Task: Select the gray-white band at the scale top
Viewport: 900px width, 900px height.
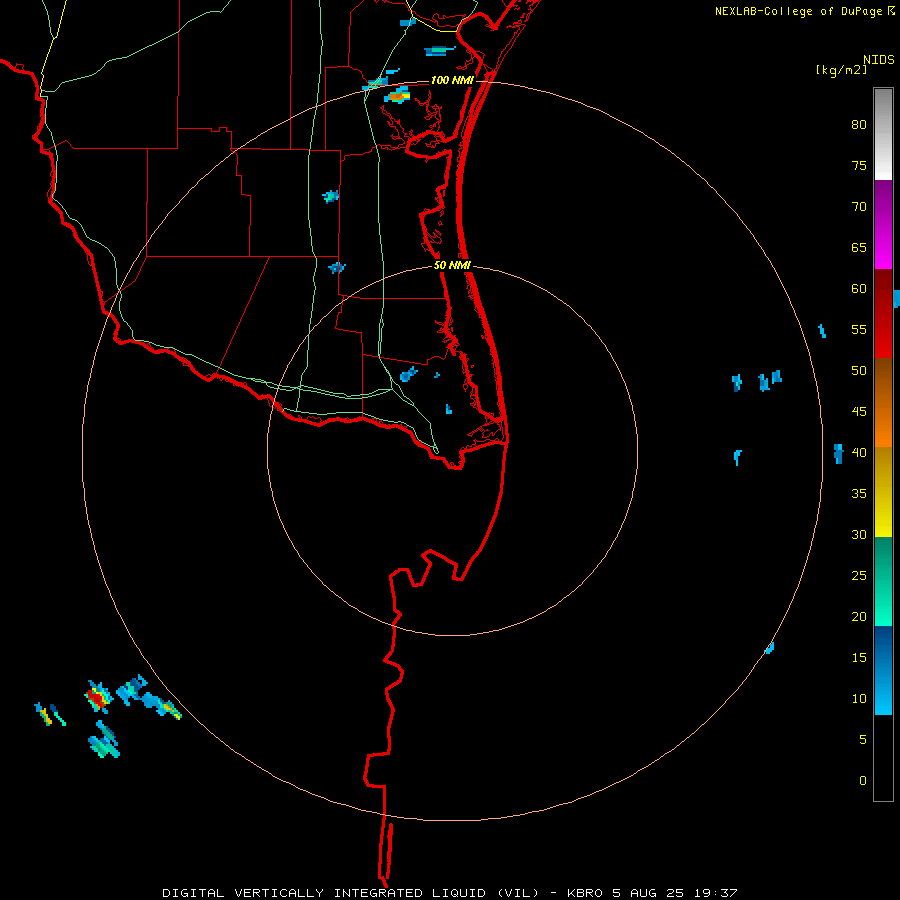Action: coord(883,134)
